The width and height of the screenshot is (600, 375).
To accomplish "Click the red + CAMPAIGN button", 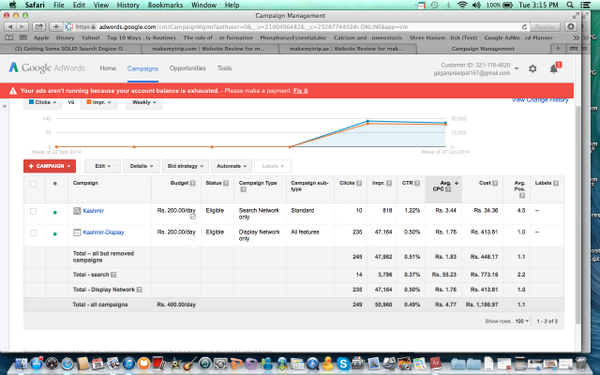I will tap(49, 166).
